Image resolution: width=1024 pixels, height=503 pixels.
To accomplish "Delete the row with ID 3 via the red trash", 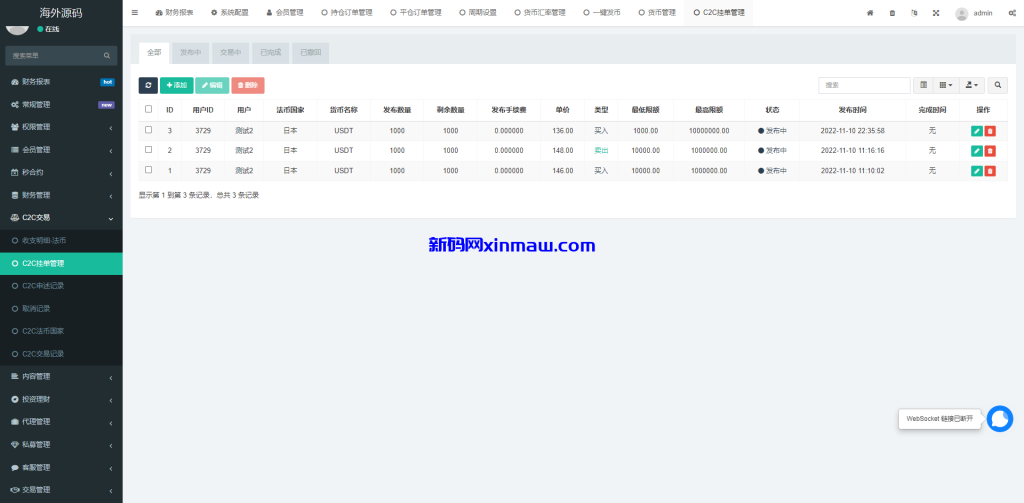I will 990,131.
